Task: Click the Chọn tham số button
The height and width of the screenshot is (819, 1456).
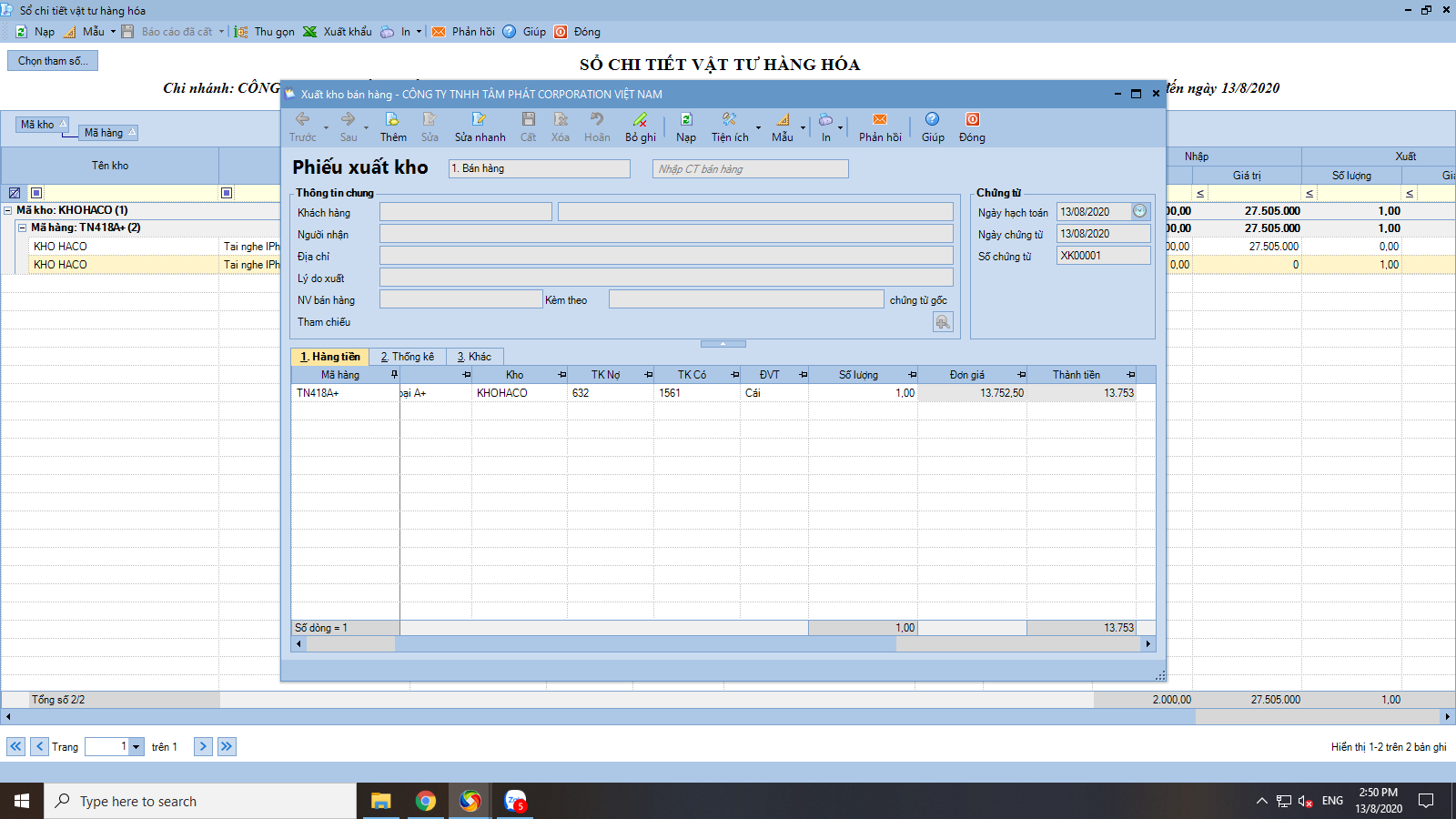Action: [x=53, y=61]
